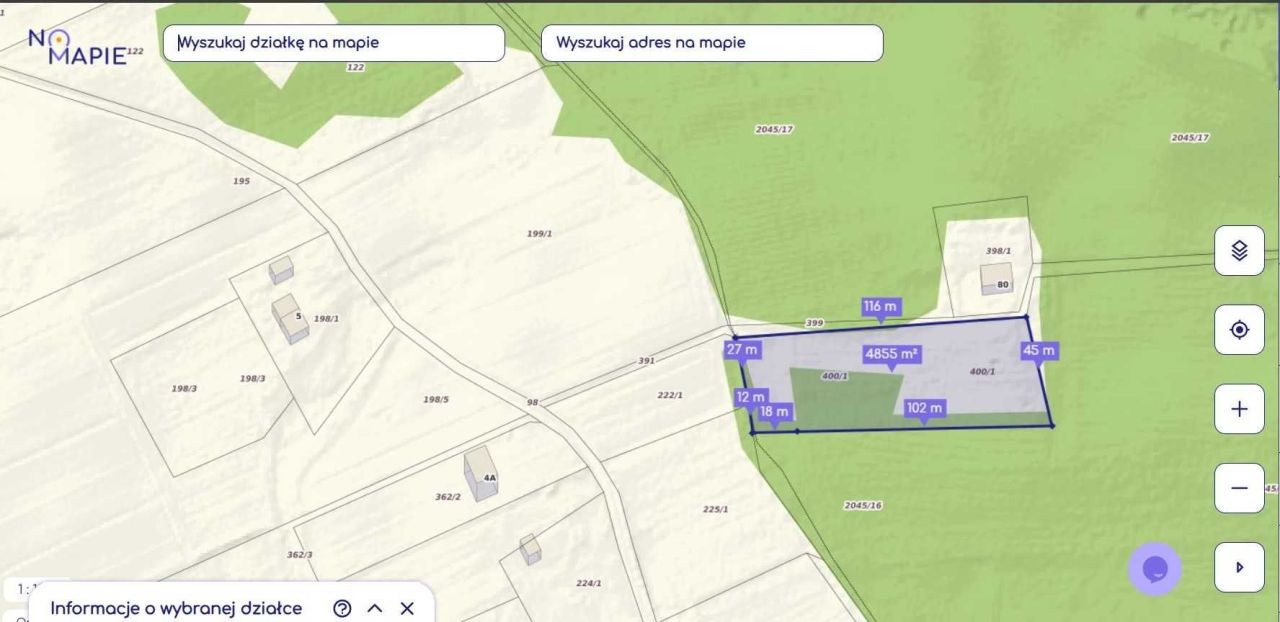This screenshot has height=622, width=1280.
Task: Click the NaMapie logo
Action: point(77,47)
